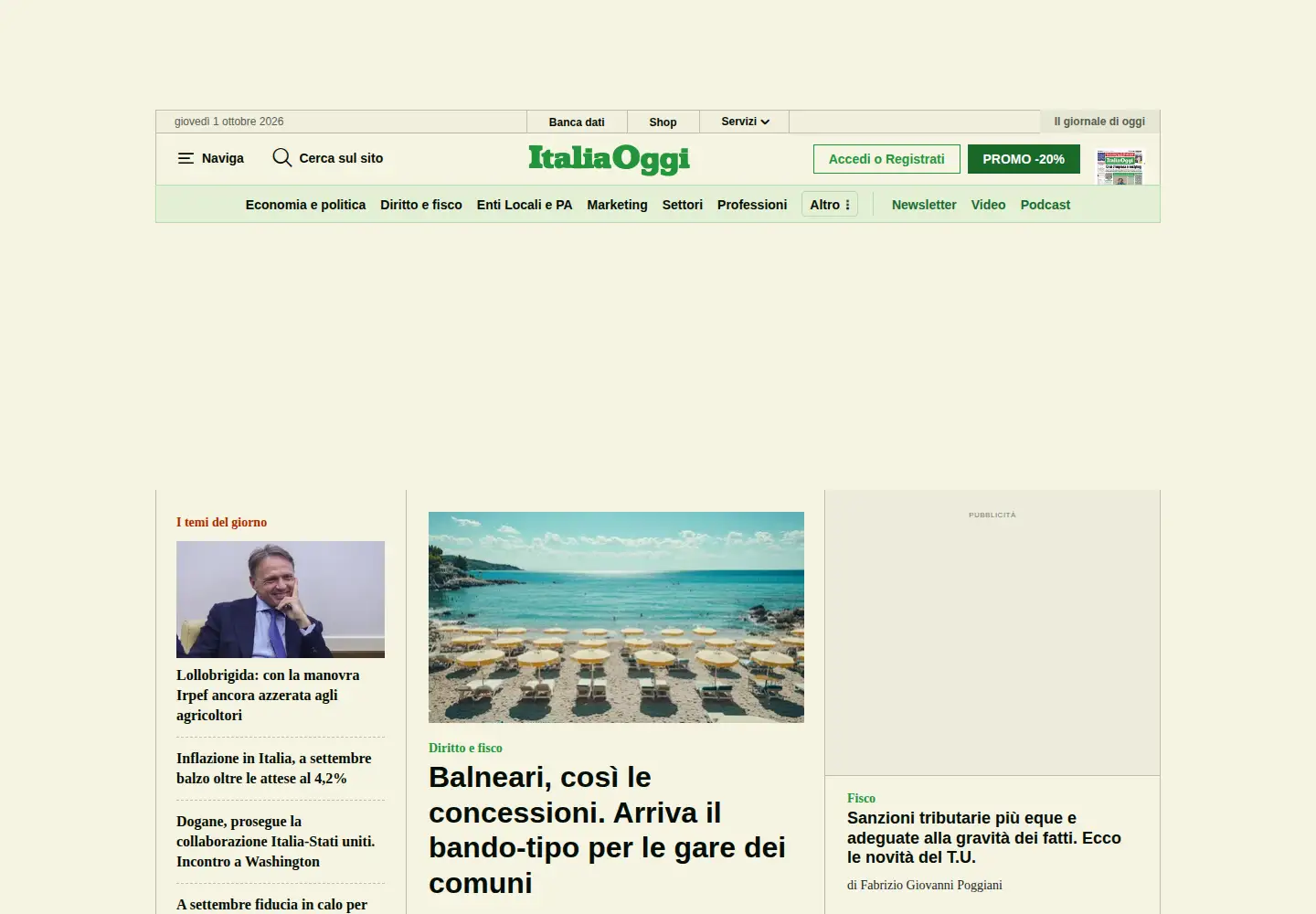Open the Naviga hamburger menu icon

(186, 158)
